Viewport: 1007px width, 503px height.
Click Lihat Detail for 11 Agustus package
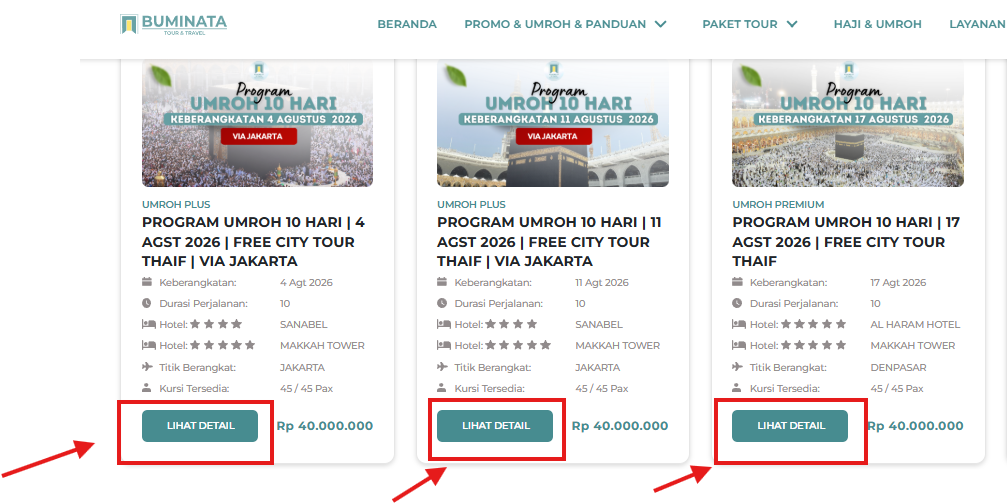click(x=495, y=425)
